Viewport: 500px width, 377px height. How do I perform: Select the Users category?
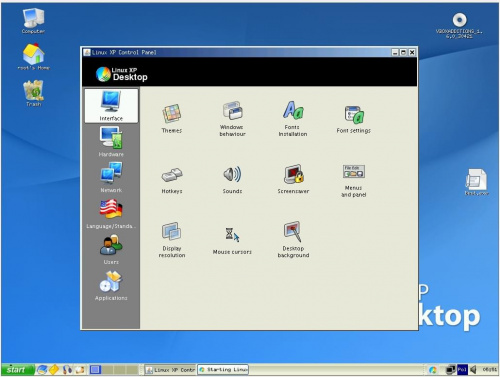click(x=111, y=250)
